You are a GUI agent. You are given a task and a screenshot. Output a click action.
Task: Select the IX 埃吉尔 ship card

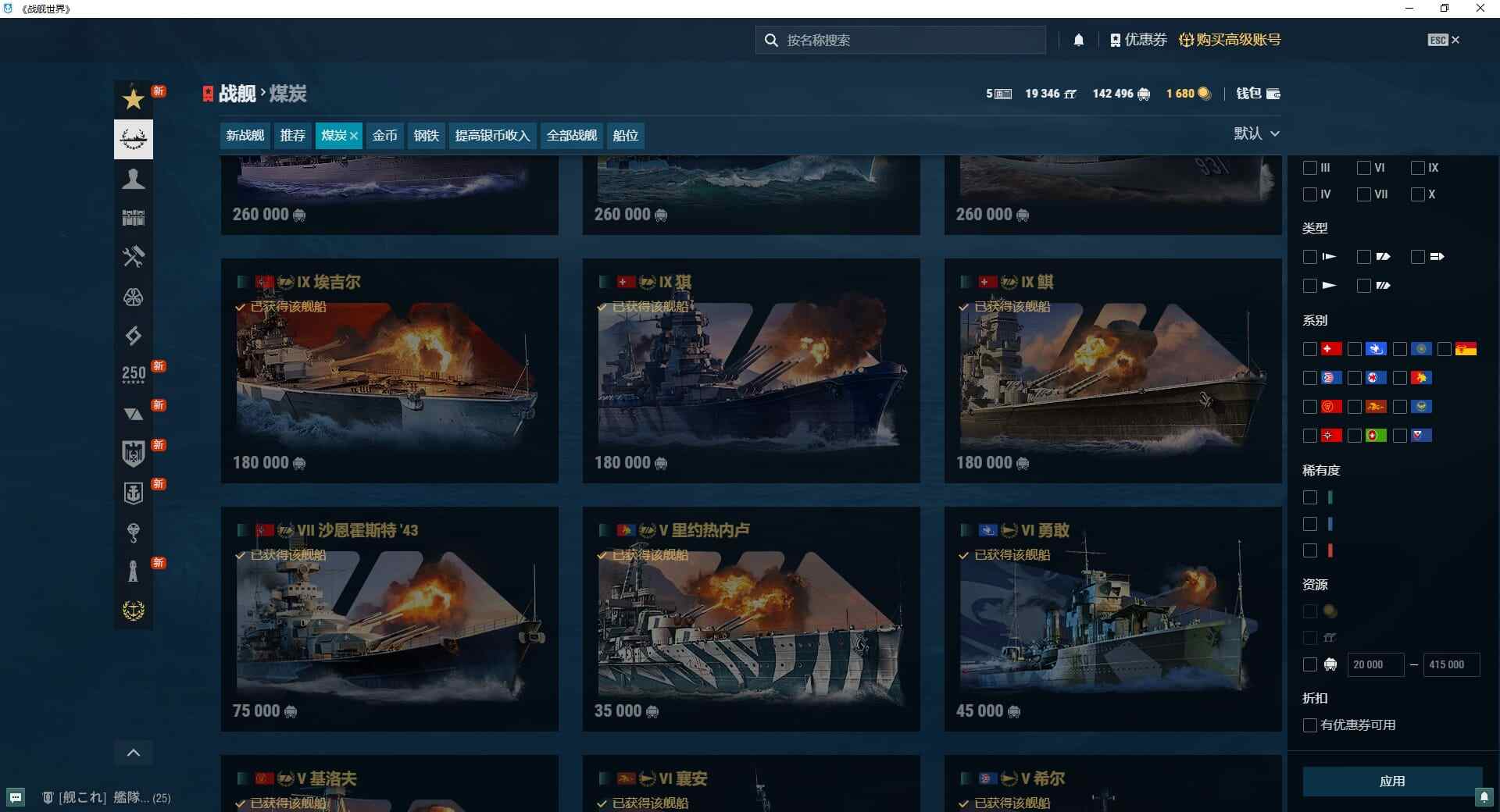(x=388, y=372)
